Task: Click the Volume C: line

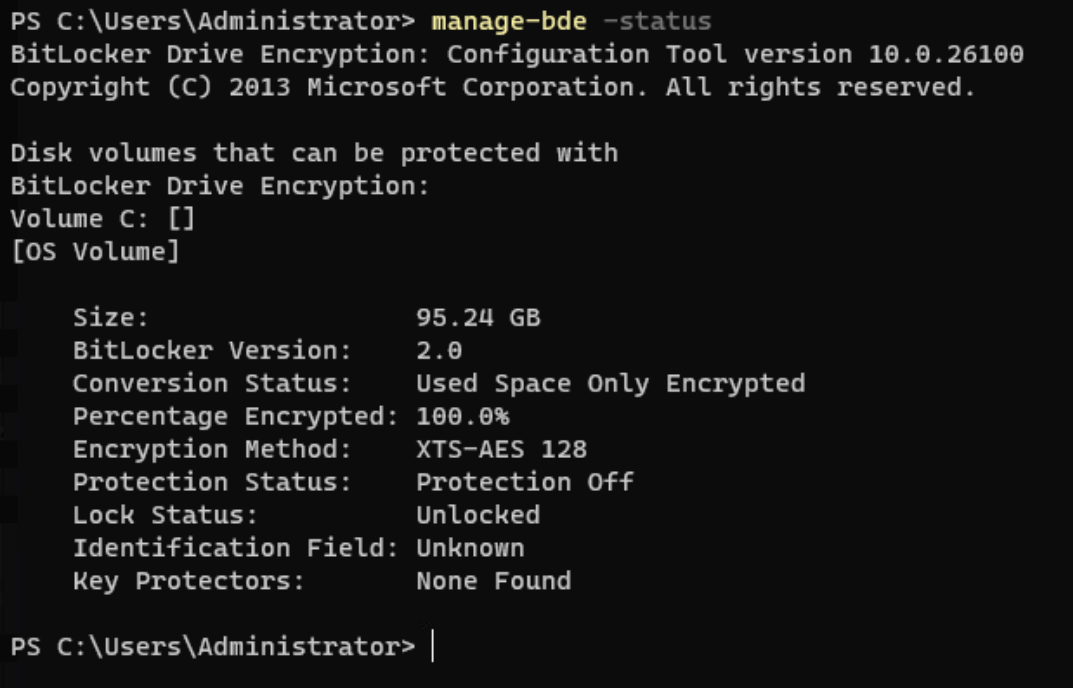Action: 102,218
